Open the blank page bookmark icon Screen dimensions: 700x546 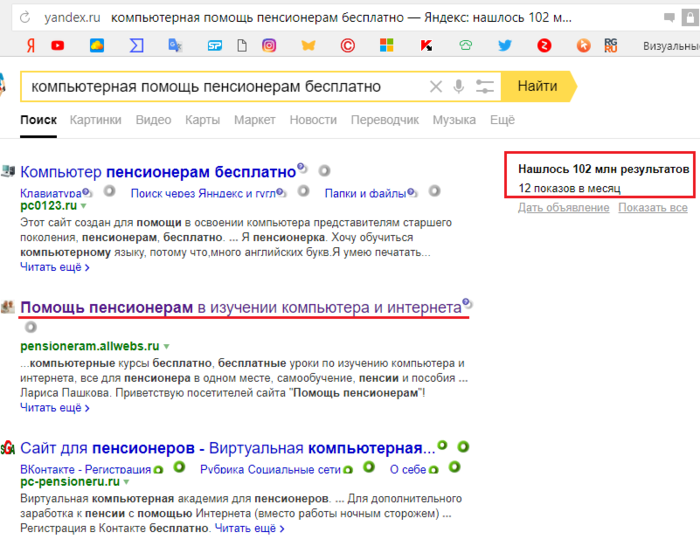[242, 46]
